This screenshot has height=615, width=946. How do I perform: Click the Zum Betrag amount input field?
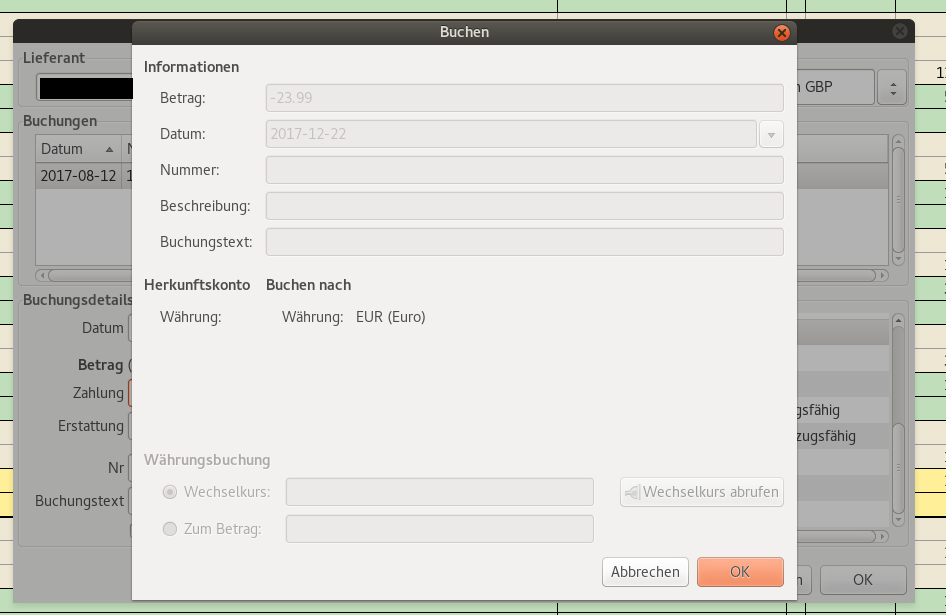point(439,529)
